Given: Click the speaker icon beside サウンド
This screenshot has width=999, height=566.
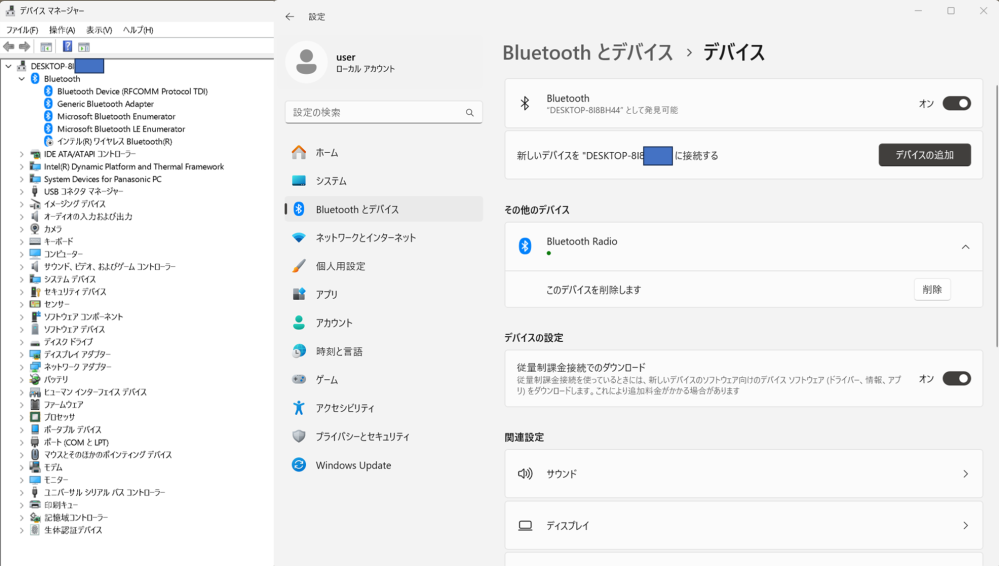Looking at the screenshot, I should pos(525,474).
